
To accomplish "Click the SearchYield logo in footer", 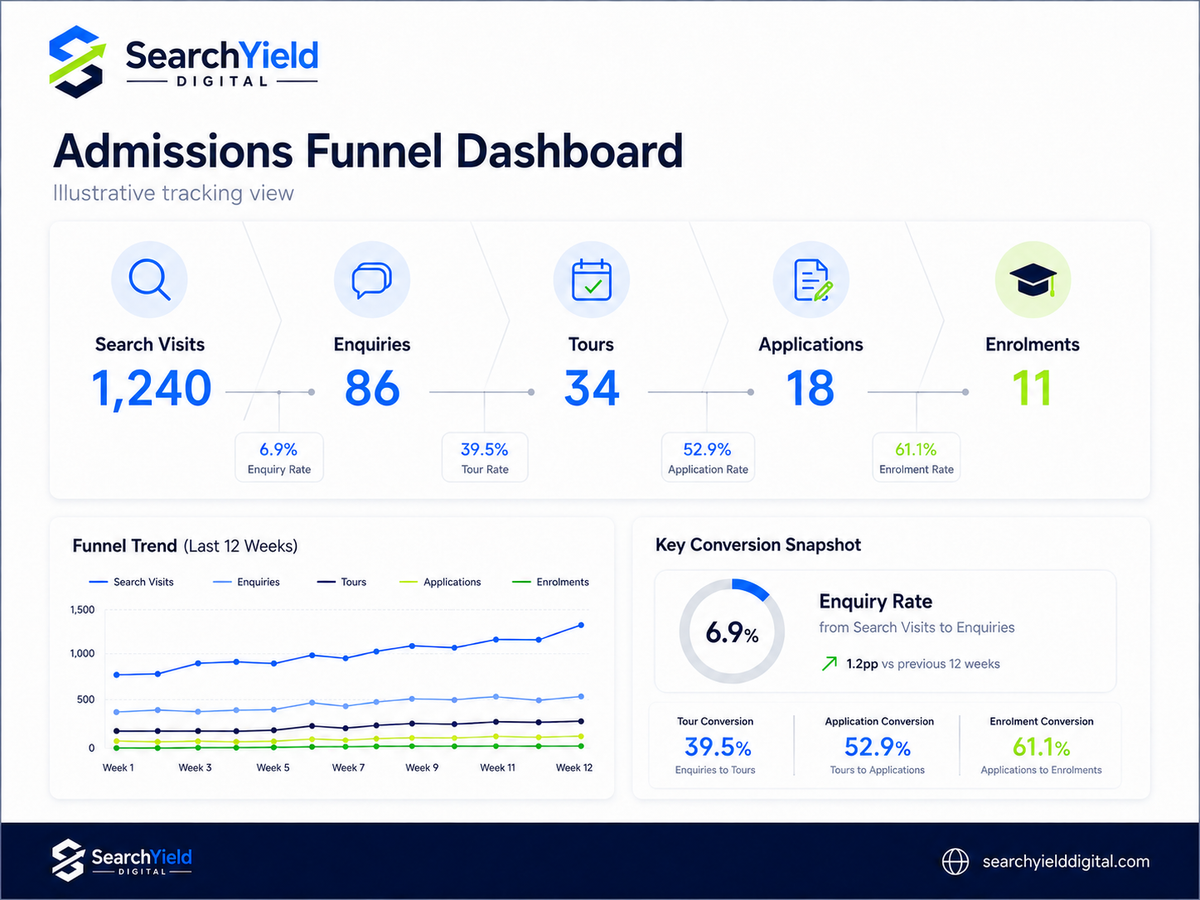I will [x=121, y=861].
